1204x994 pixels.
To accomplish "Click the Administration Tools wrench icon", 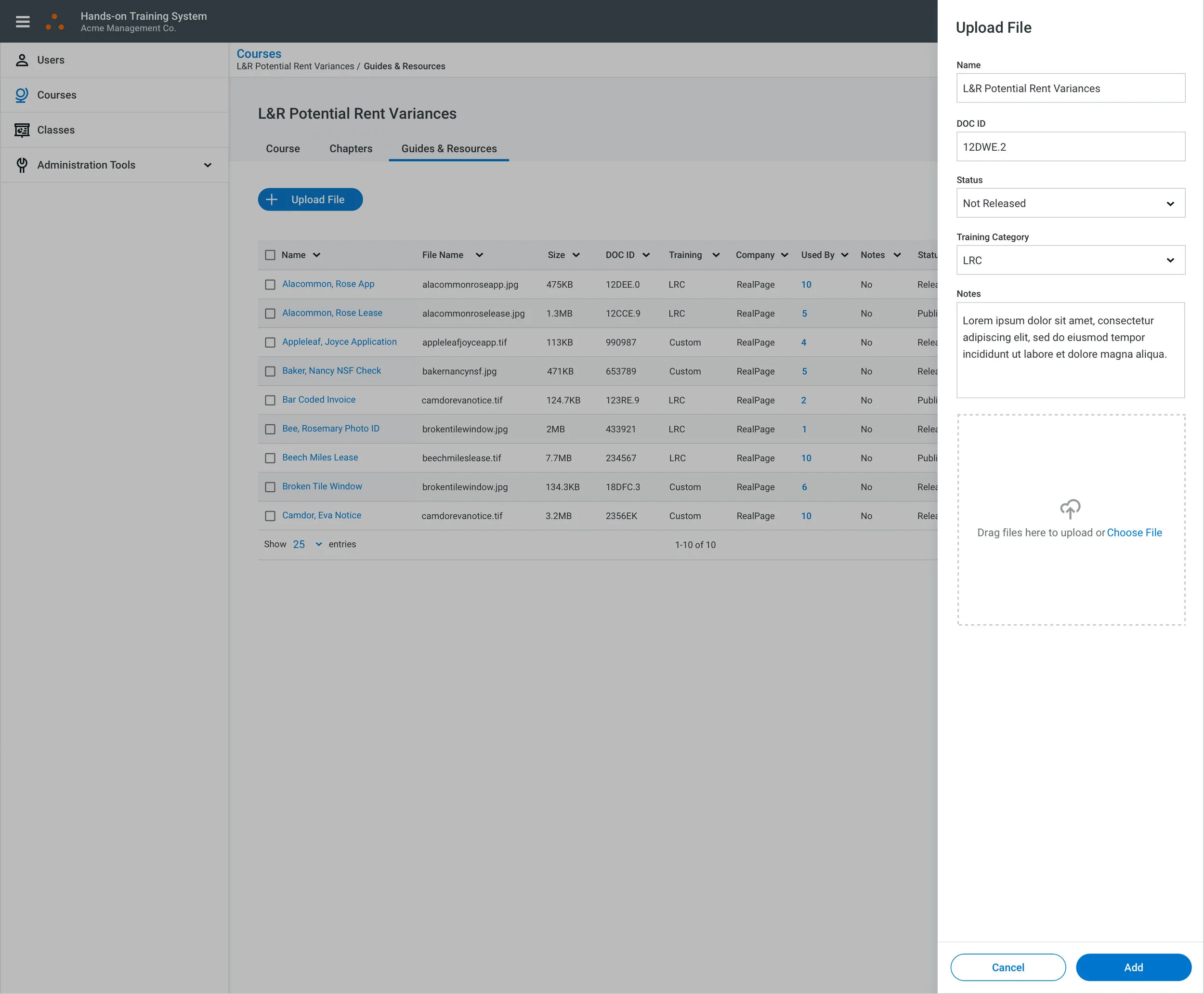I will click(x=22, y=165).
